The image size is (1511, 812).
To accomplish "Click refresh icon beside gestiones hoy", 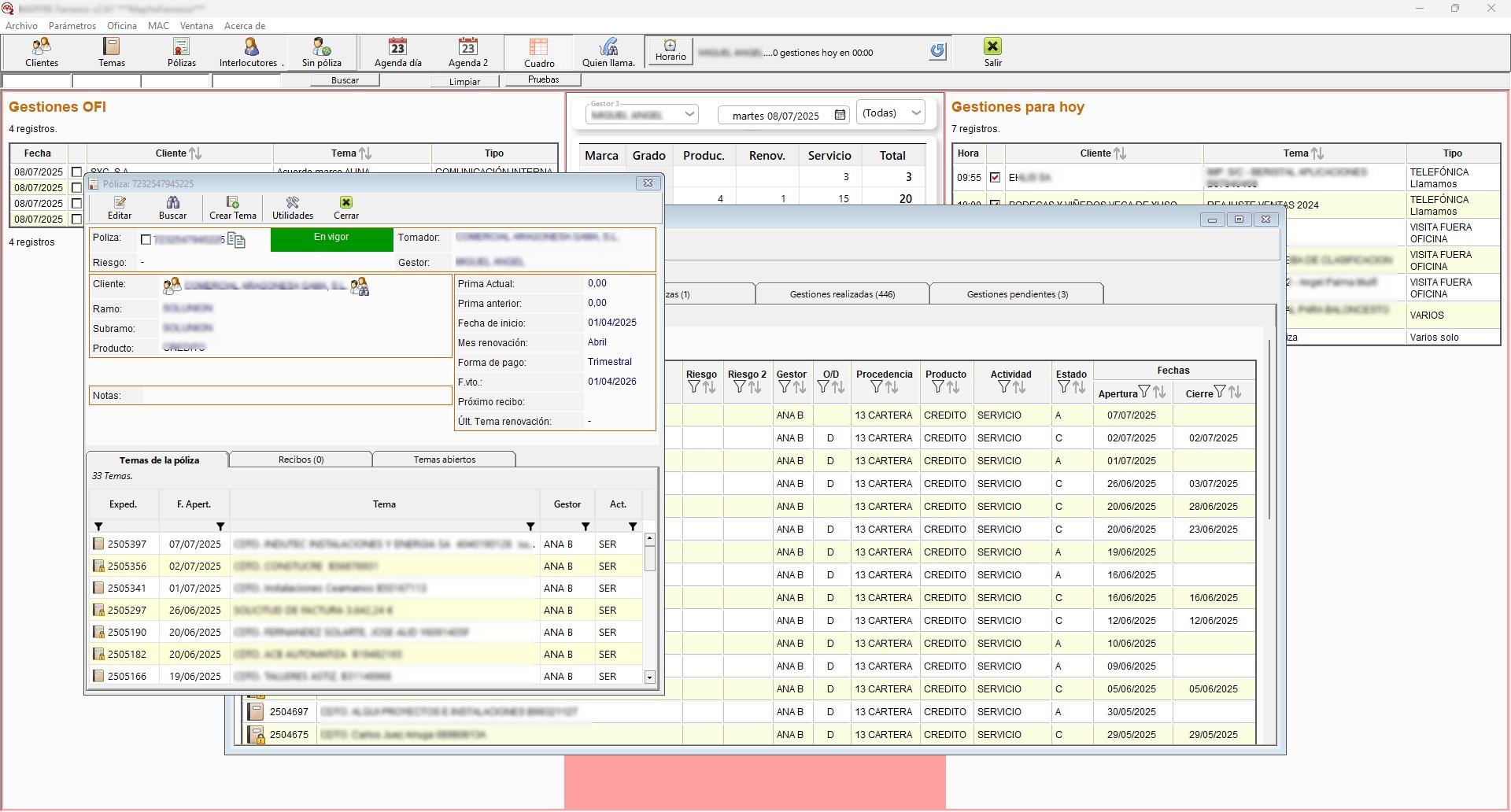I will (x=937, y=52).
